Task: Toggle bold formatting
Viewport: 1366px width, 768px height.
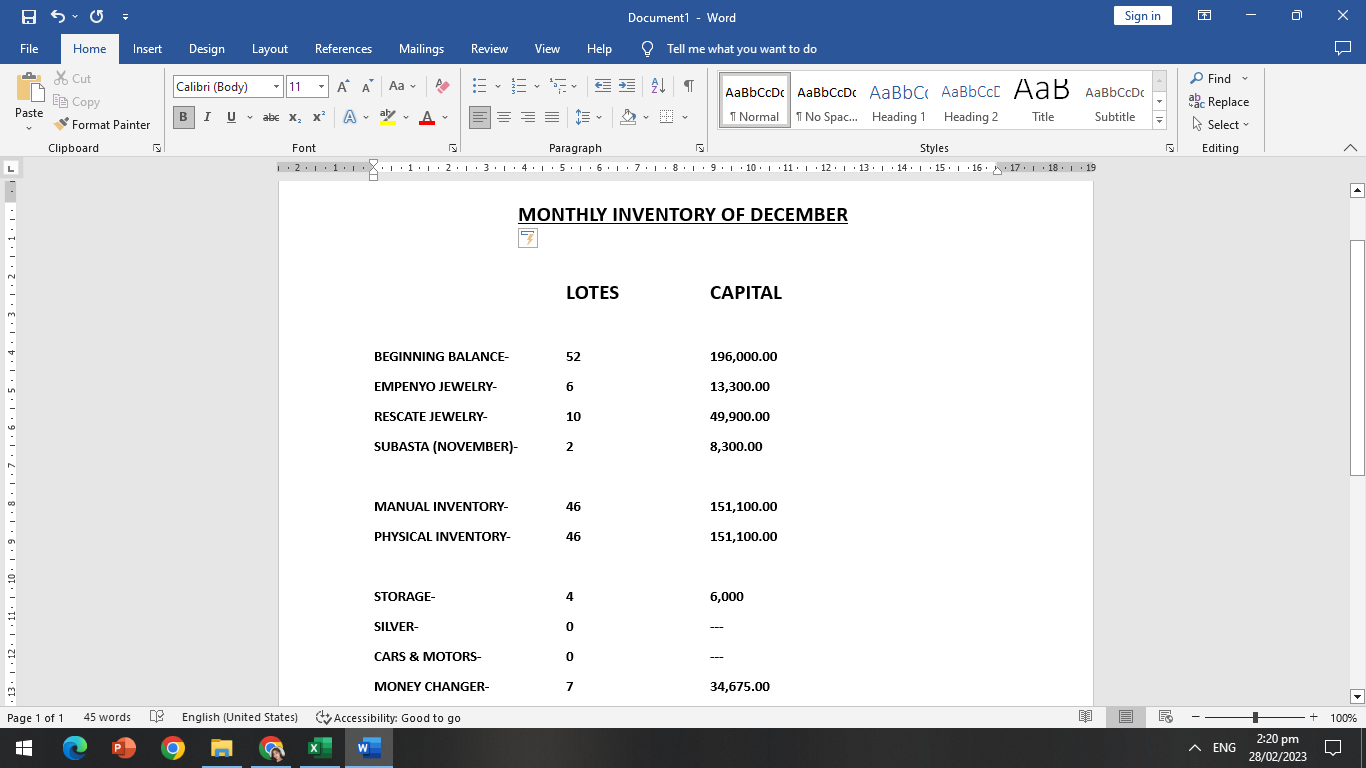Action: 183,117
